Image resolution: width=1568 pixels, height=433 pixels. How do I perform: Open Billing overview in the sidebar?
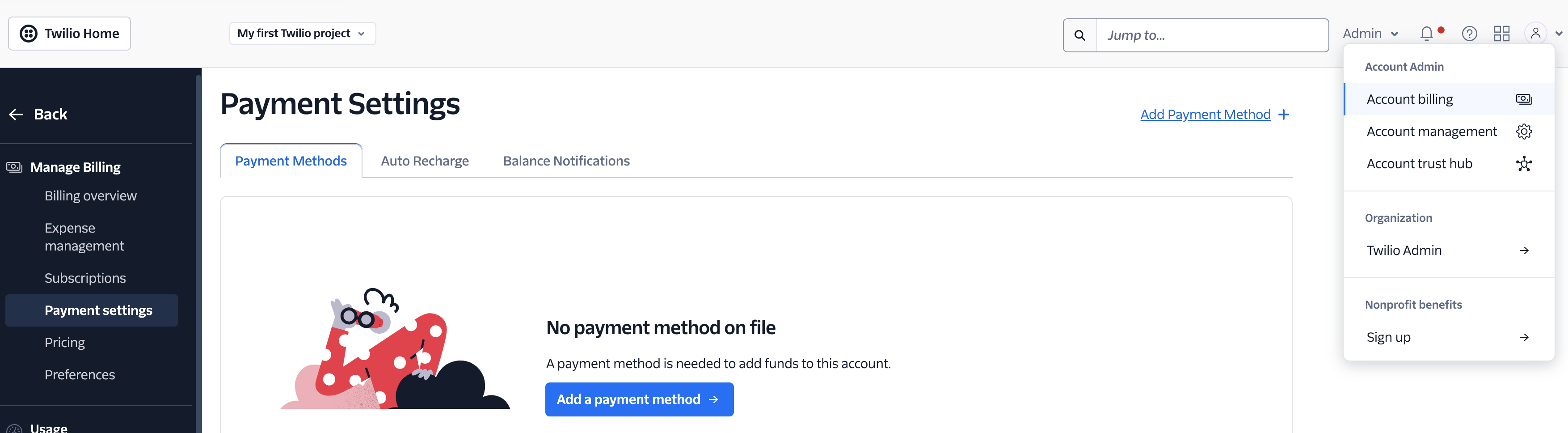91,196
